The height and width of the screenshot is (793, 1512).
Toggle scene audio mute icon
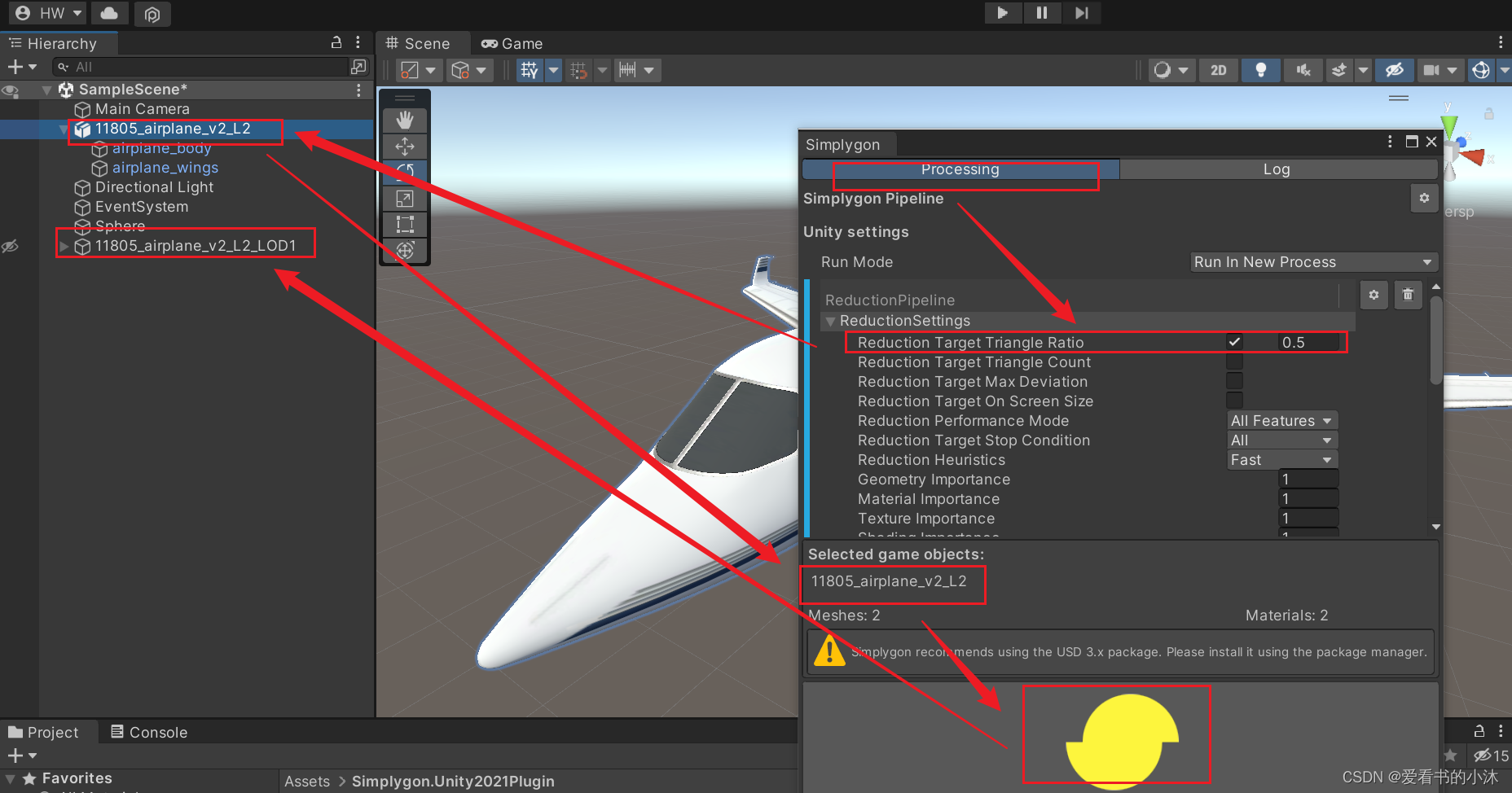1303,71
